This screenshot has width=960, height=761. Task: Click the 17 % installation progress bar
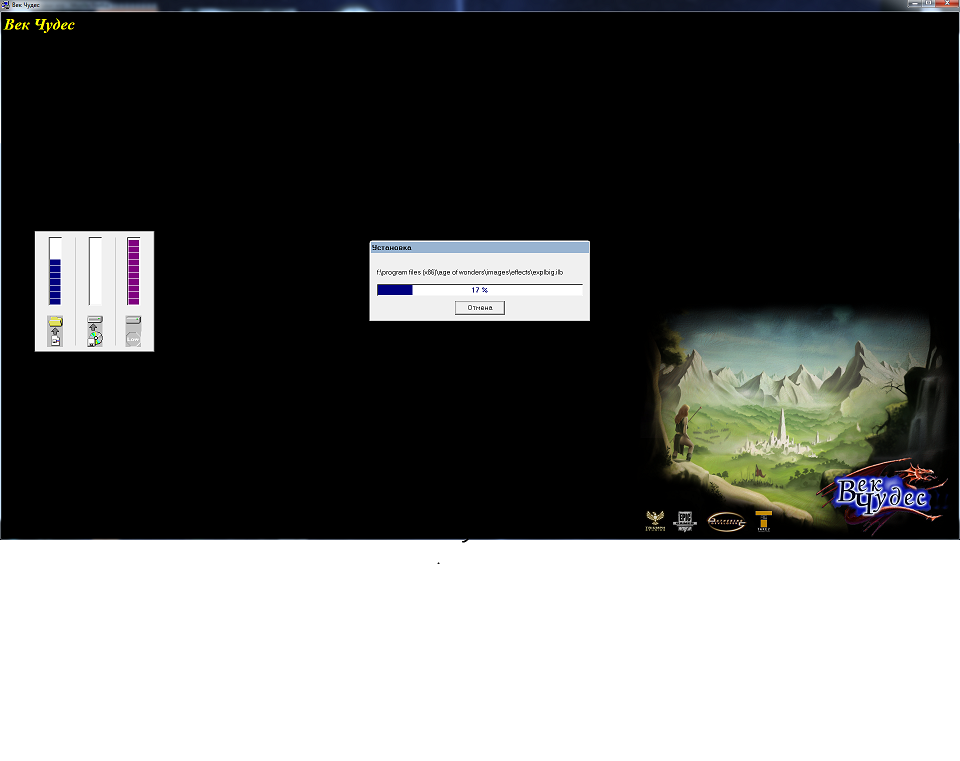coord(479,290)
